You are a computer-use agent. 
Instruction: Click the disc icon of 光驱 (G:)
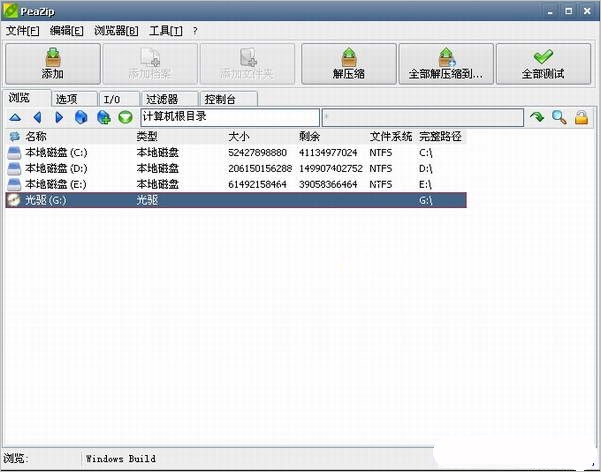[14, 200]
